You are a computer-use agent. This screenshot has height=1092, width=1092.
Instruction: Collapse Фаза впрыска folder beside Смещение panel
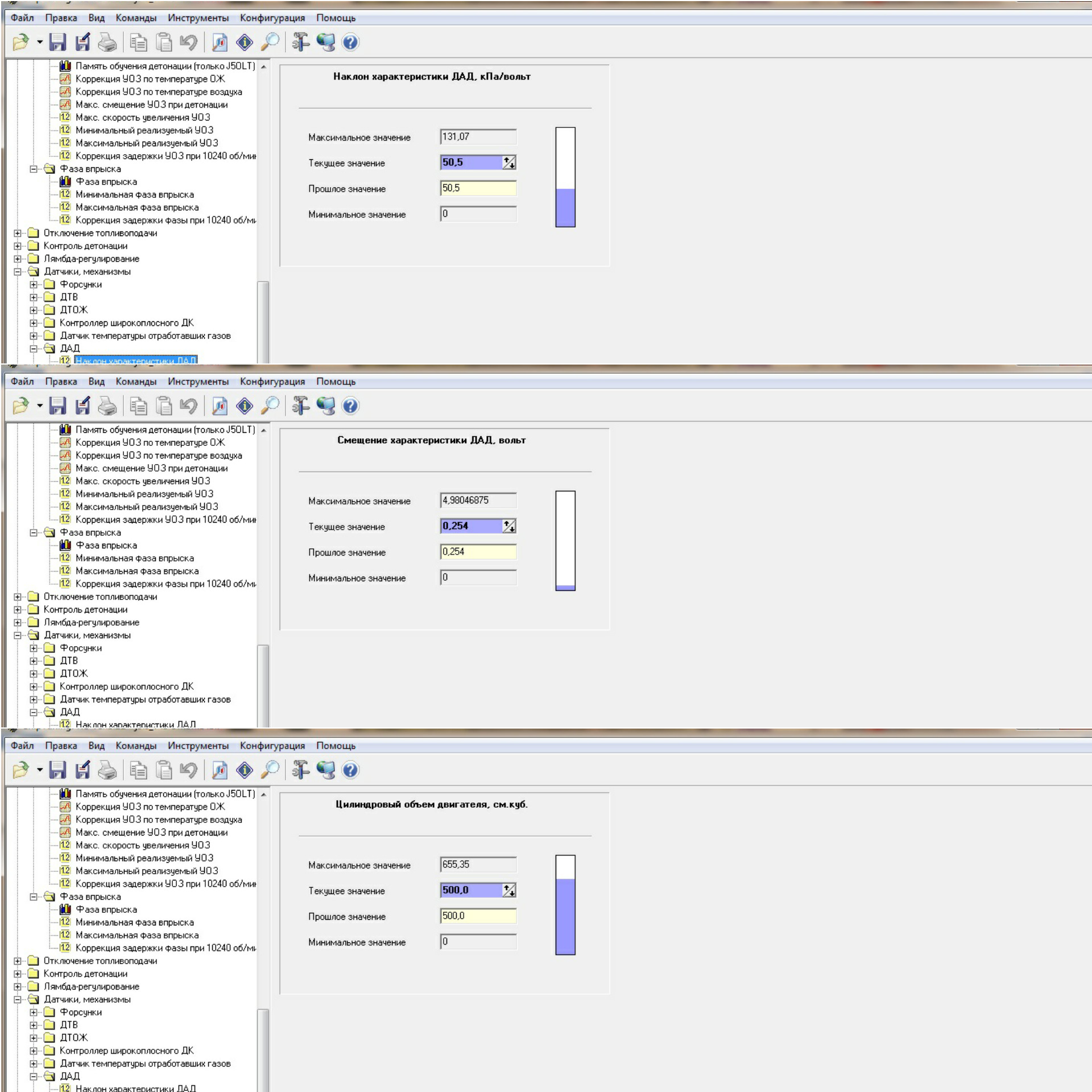point(34,533)
